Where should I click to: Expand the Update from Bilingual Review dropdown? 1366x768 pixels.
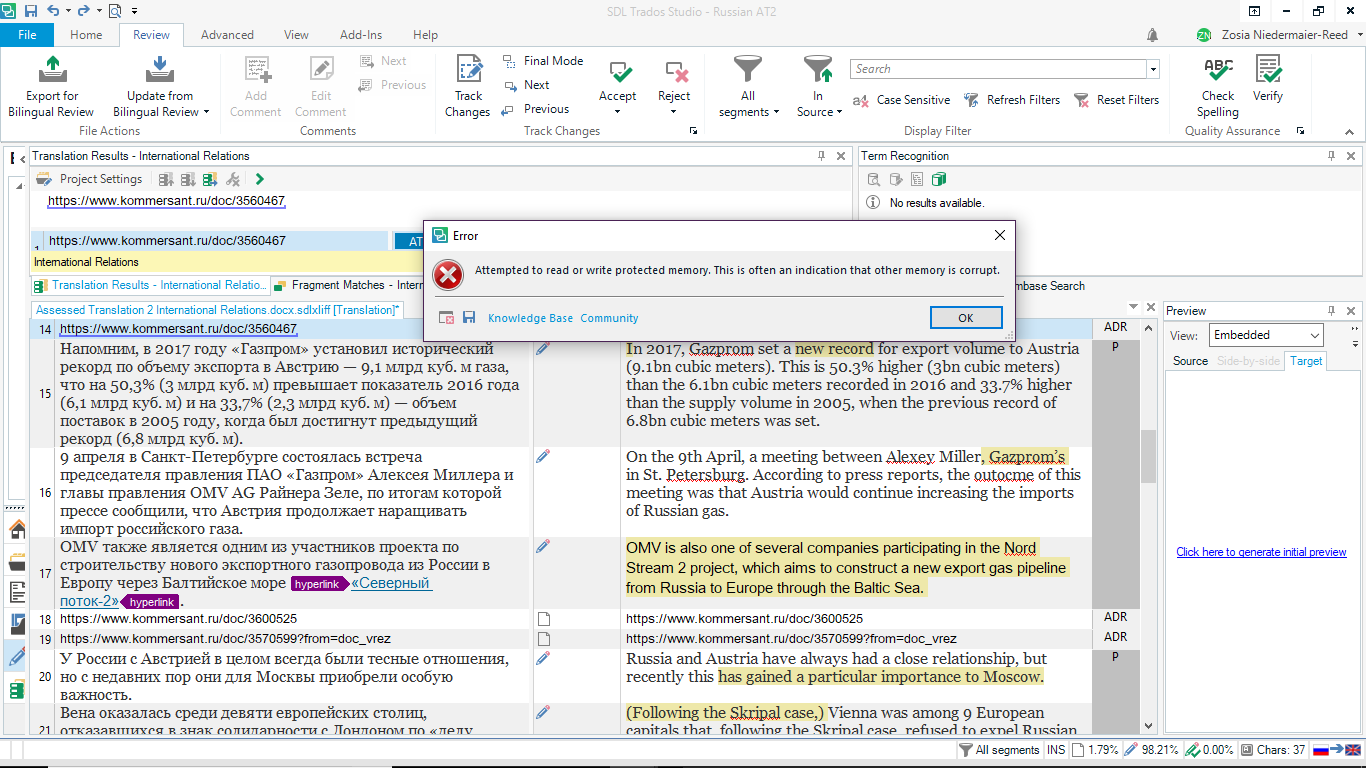206,112
